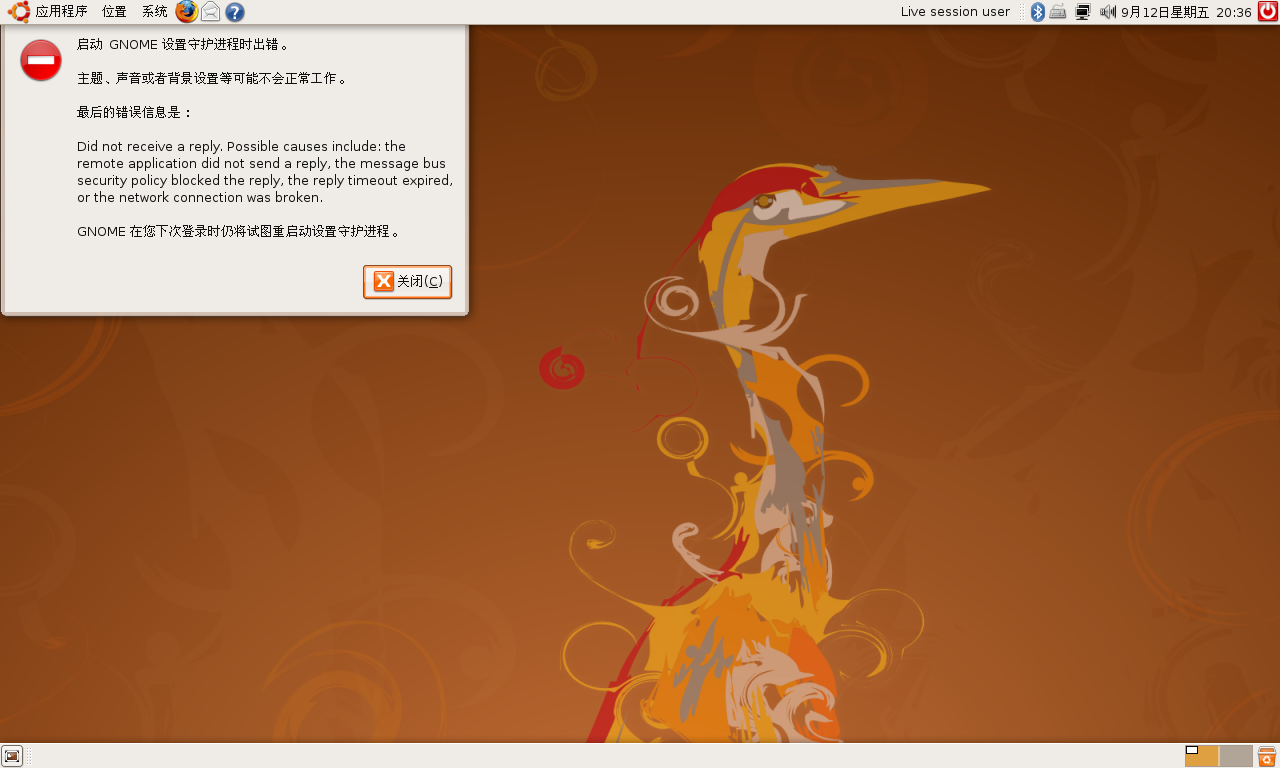The height and width of the screenshot is (768, 1280).
Task: Open the Evolution mail launcher icon
Action: pos(210,12)
